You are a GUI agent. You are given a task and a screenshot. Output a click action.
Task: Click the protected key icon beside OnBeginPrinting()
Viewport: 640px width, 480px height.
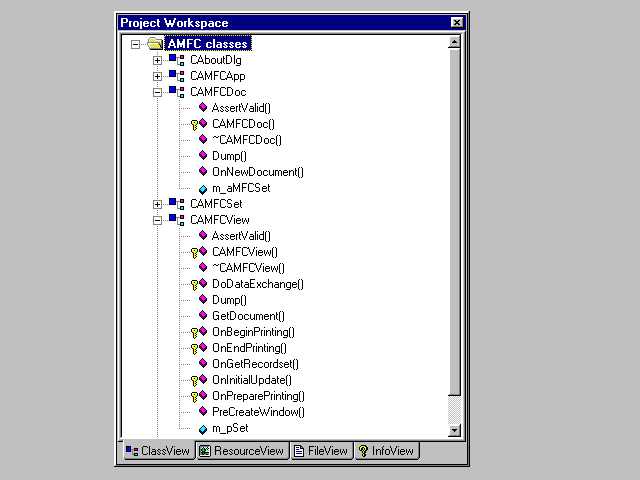(x=197, y=332)
